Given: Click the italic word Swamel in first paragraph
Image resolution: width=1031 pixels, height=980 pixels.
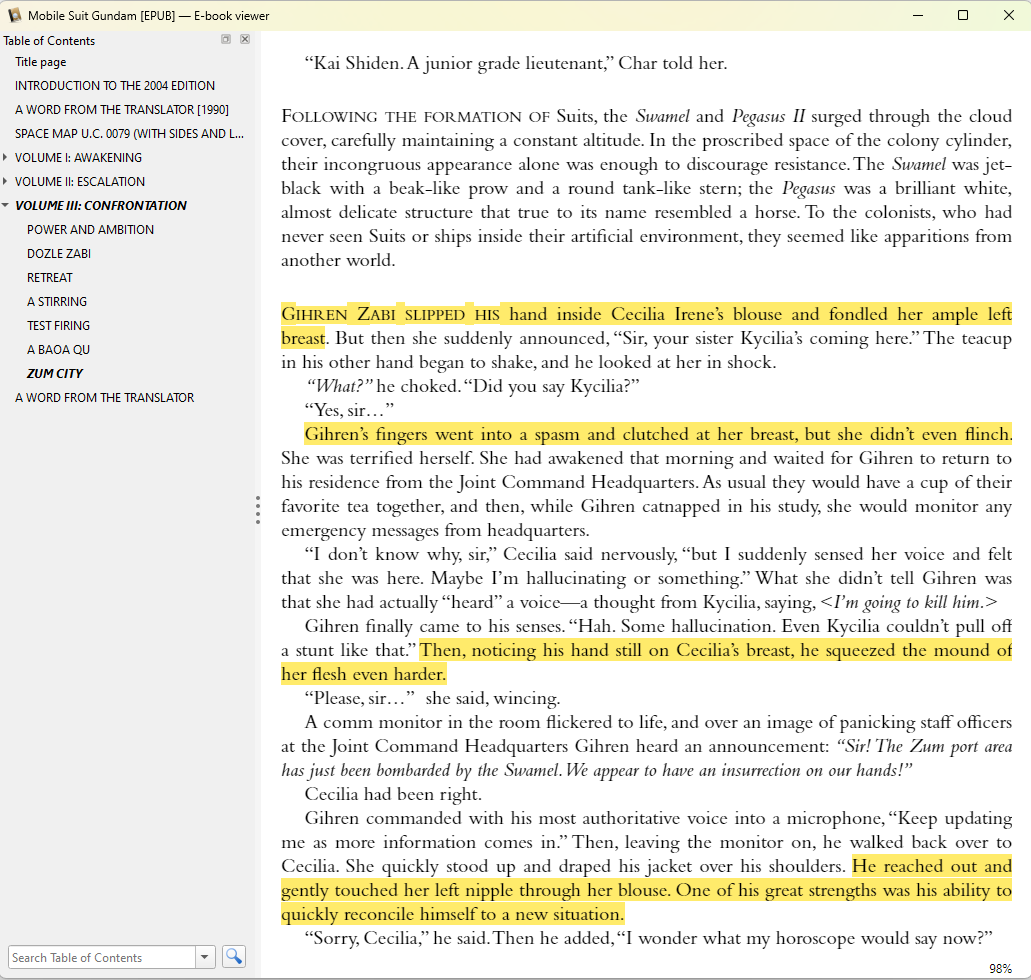Looking at the screenshot, I should tap(662, 116).
